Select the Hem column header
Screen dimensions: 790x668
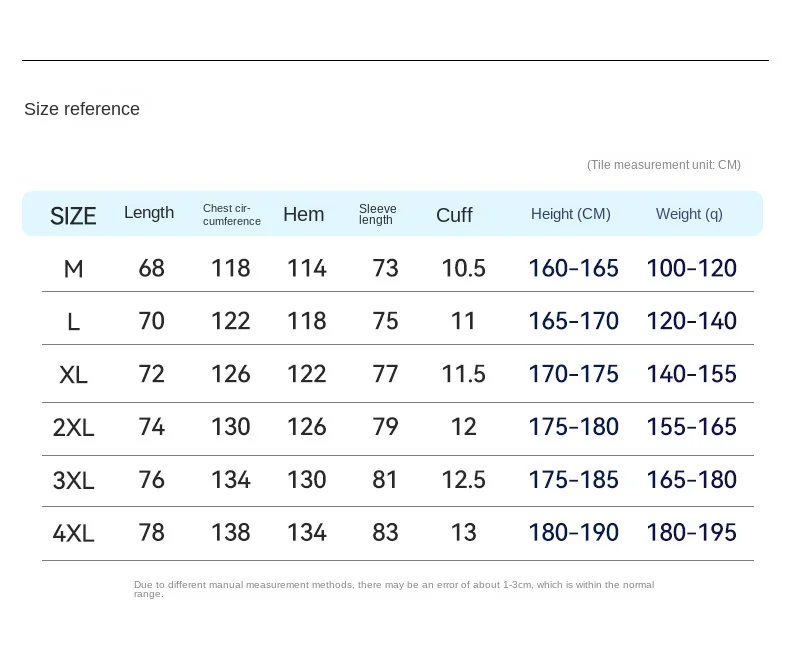point(303,215)
